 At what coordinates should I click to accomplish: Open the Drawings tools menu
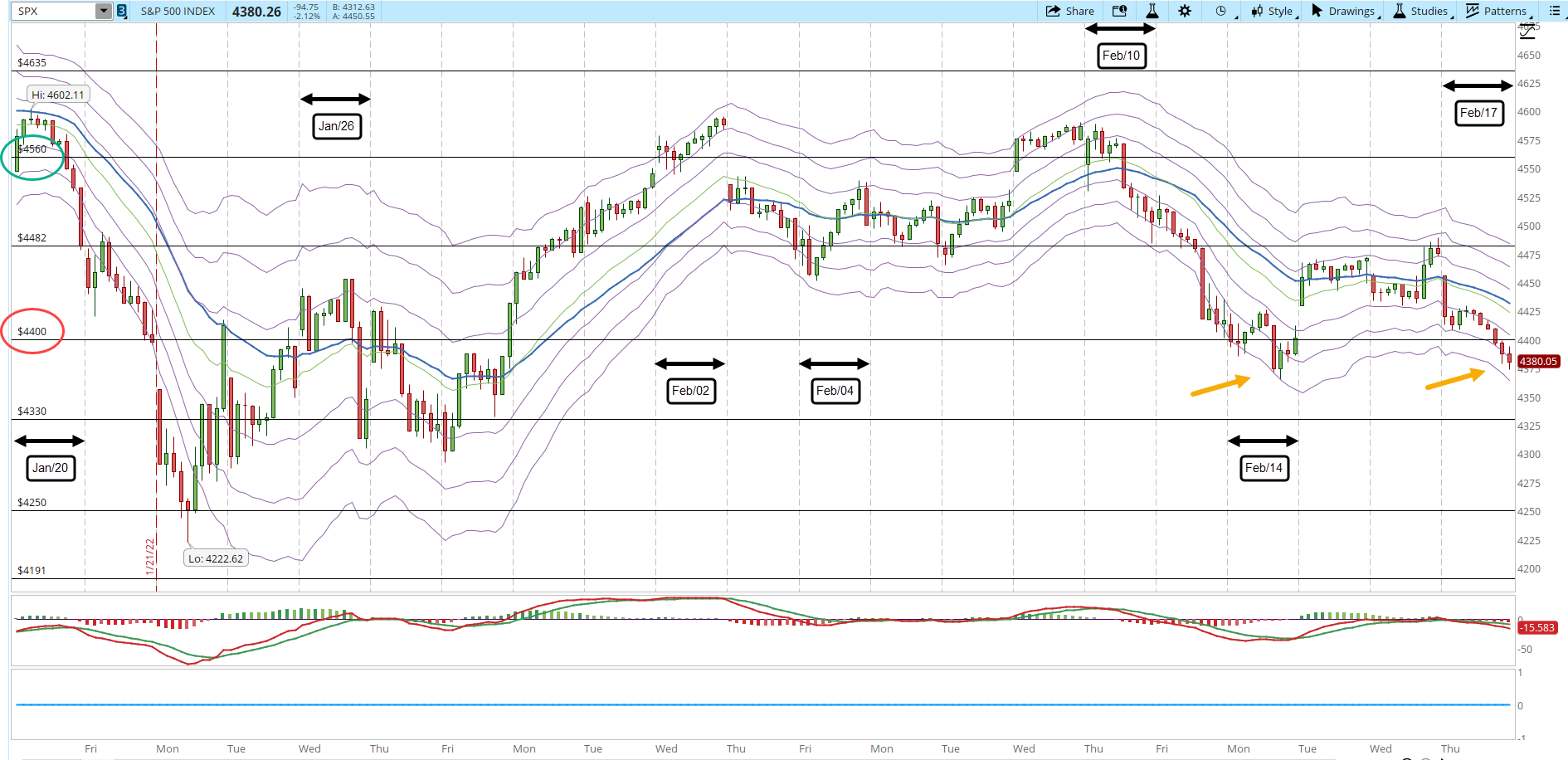click(1344, 11)
